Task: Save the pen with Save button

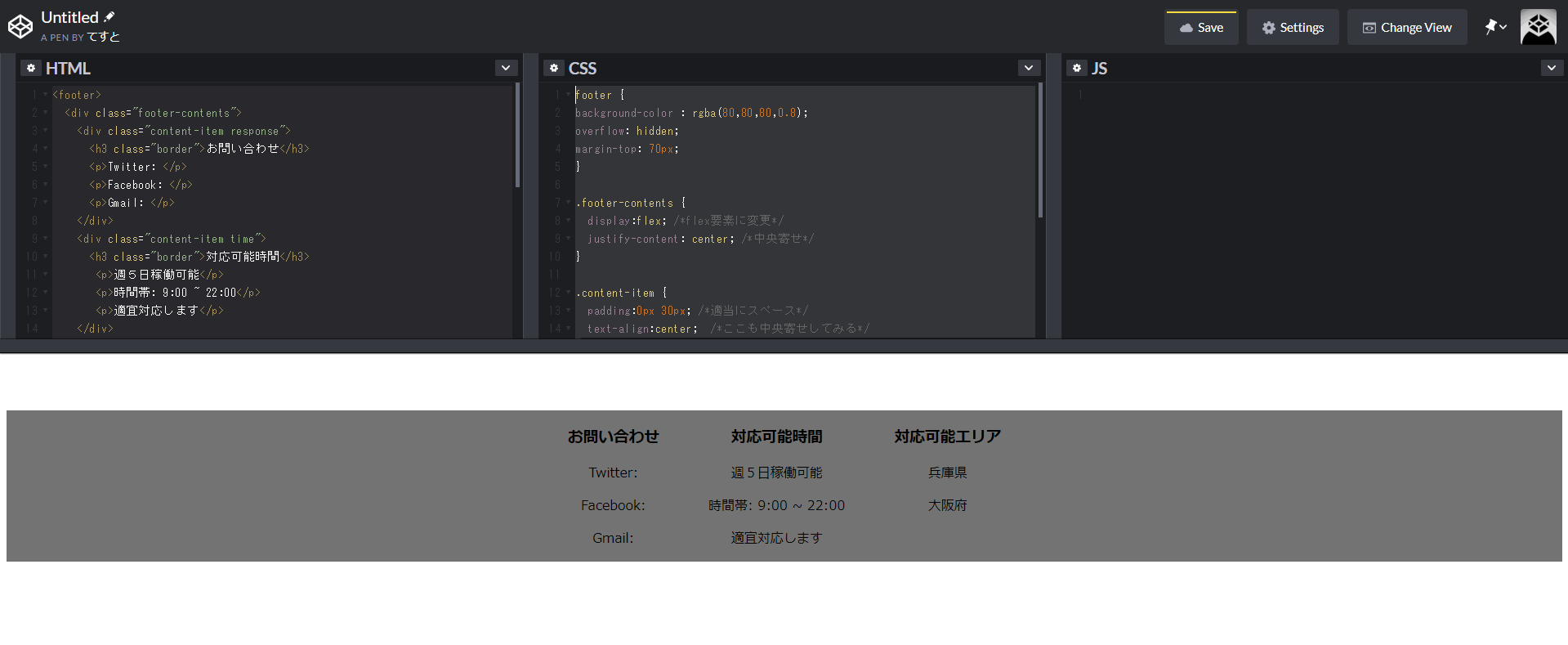Action: pyautogui.click(x=1201, y=28)
